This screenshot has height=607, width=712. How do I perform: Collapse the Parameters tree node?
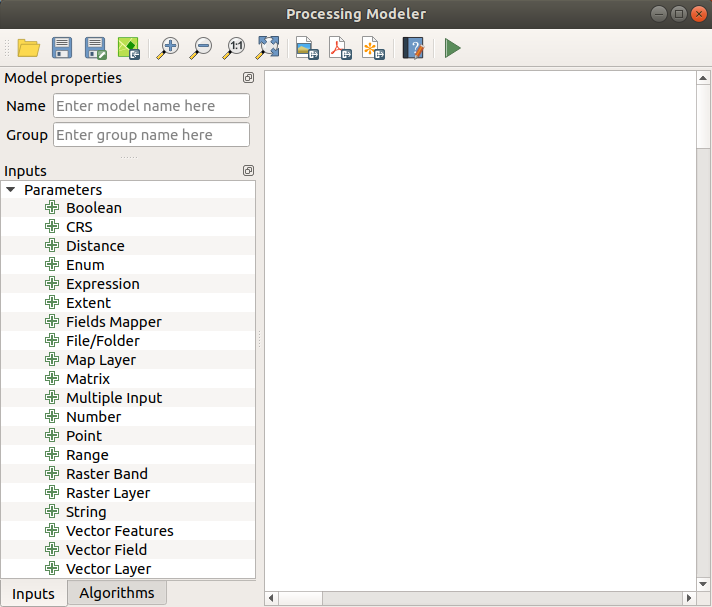[x=10, y=190]
